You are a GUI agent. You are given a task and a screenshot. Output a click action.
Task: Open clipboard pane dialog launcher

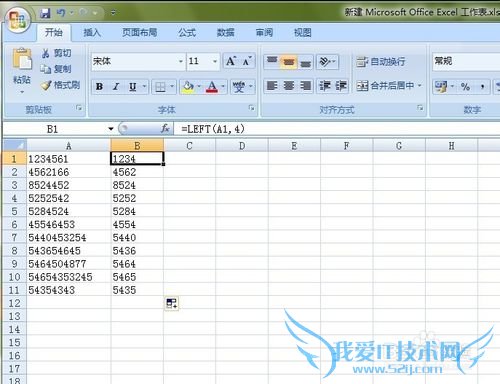tap(79, 108)
